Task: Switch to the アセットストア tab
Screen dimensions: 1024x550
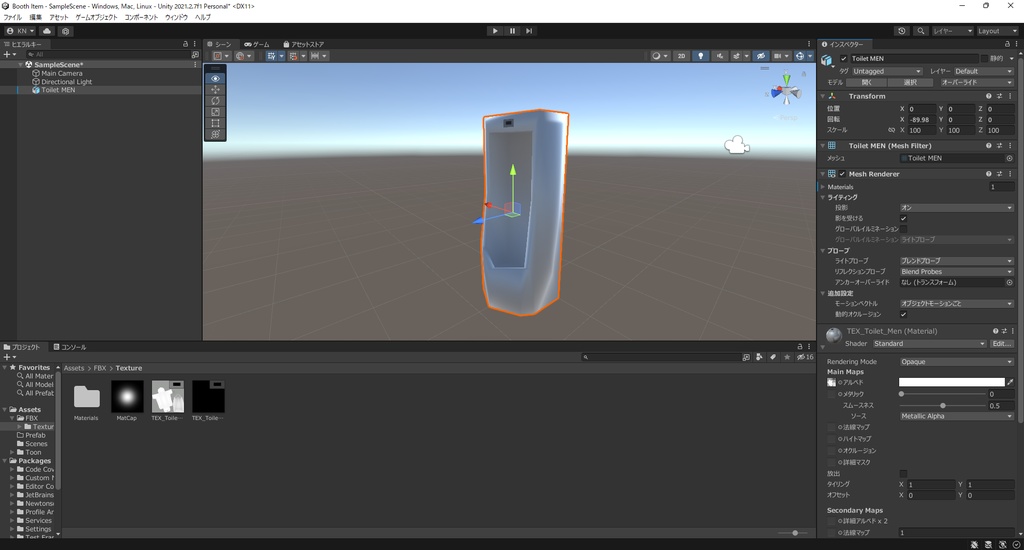Action: [303, 44]
